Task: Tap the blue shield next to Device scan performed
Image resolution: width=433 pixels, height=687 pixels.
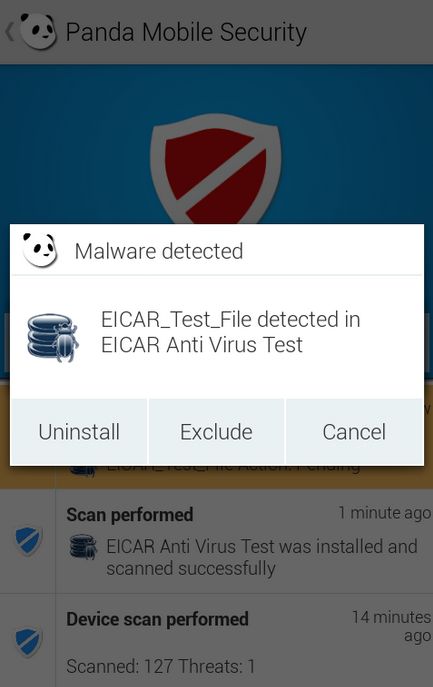Action: tap(28, 642)
